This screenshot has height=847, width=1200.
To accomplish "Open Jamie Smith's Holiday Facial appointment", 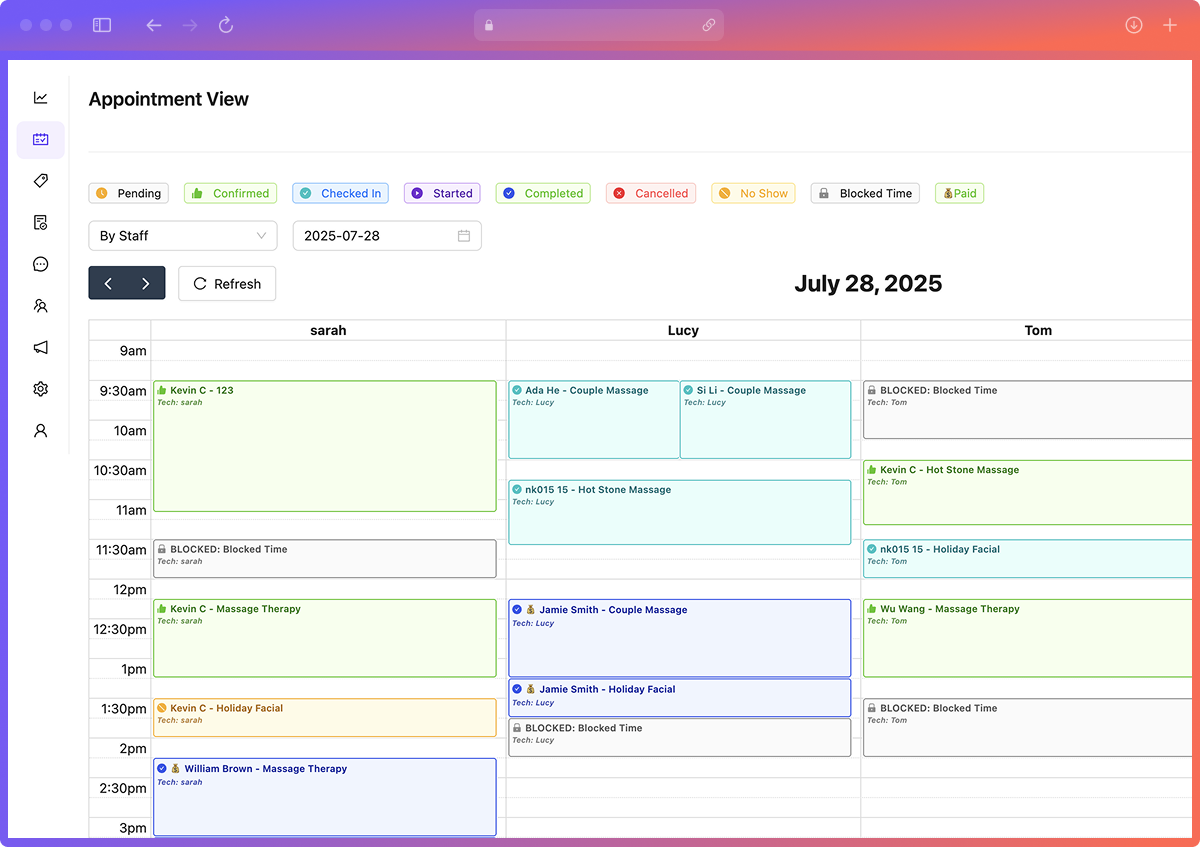I will [x=680, y=698].
